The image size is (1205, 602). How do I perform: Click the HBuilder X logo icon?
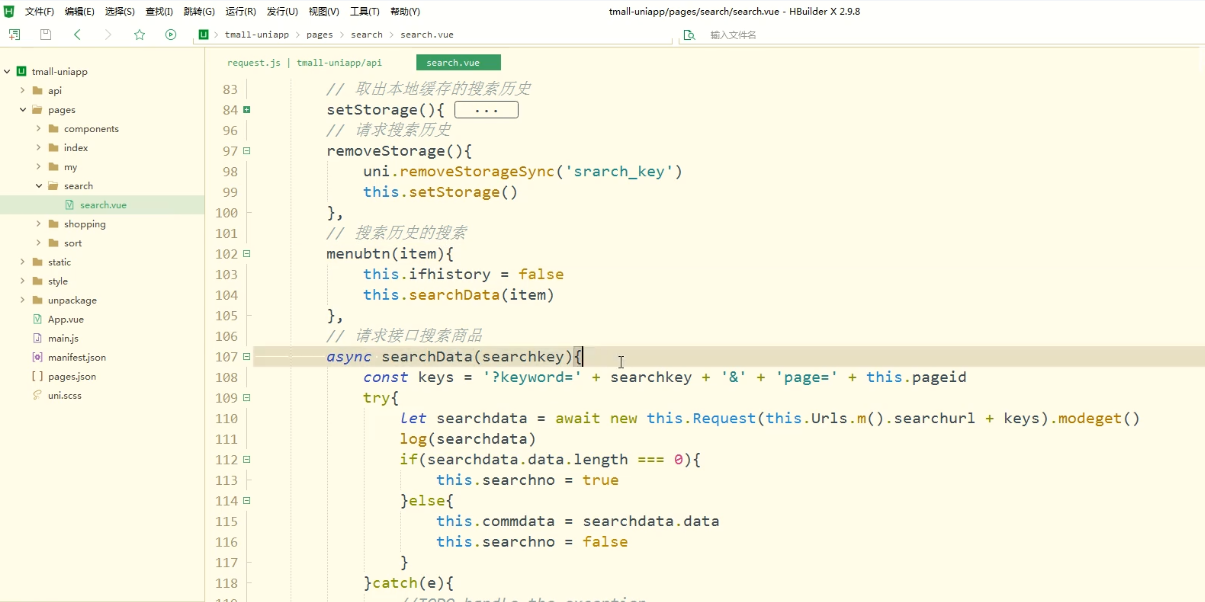[8, 11]
